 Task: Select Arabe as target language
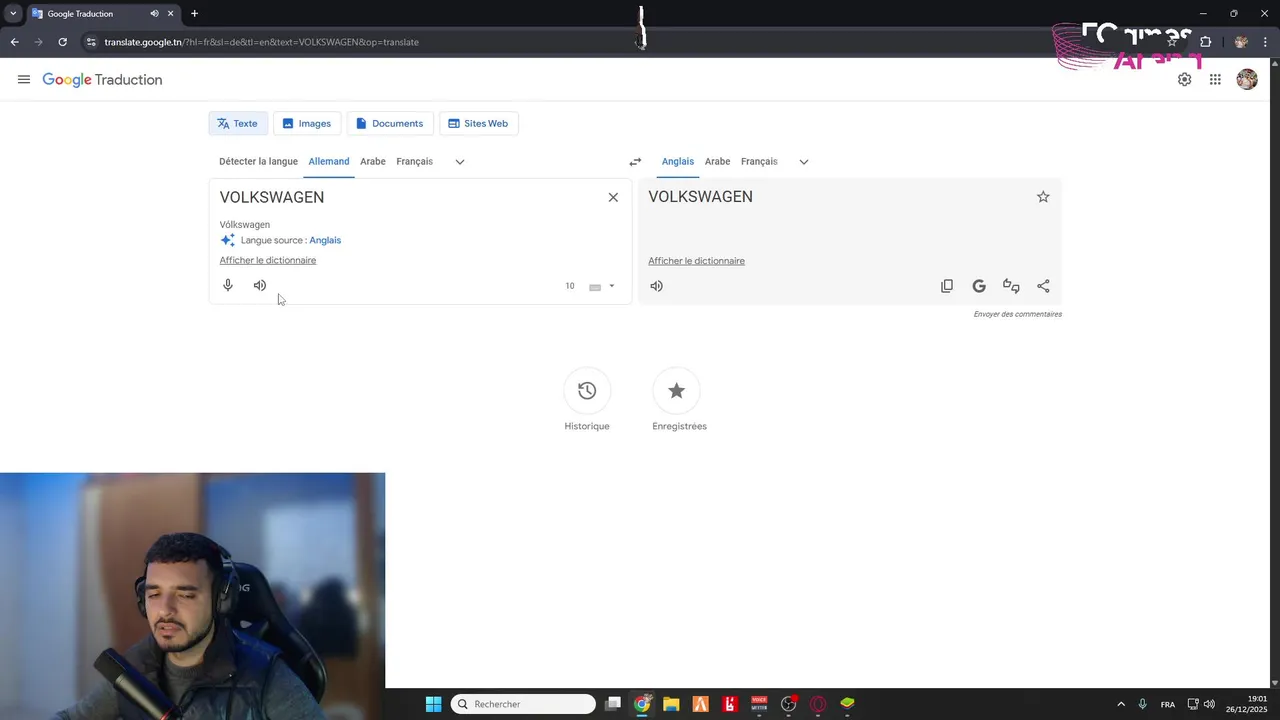(717, 162)
